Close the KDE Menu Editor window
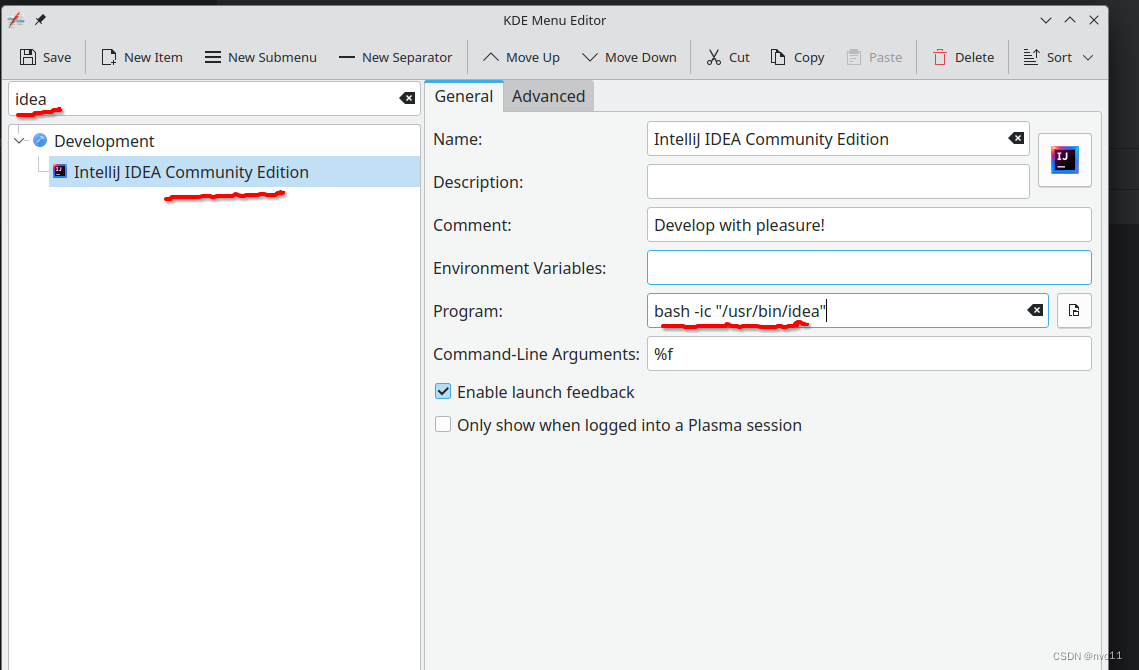 [x=1094, y=20]
